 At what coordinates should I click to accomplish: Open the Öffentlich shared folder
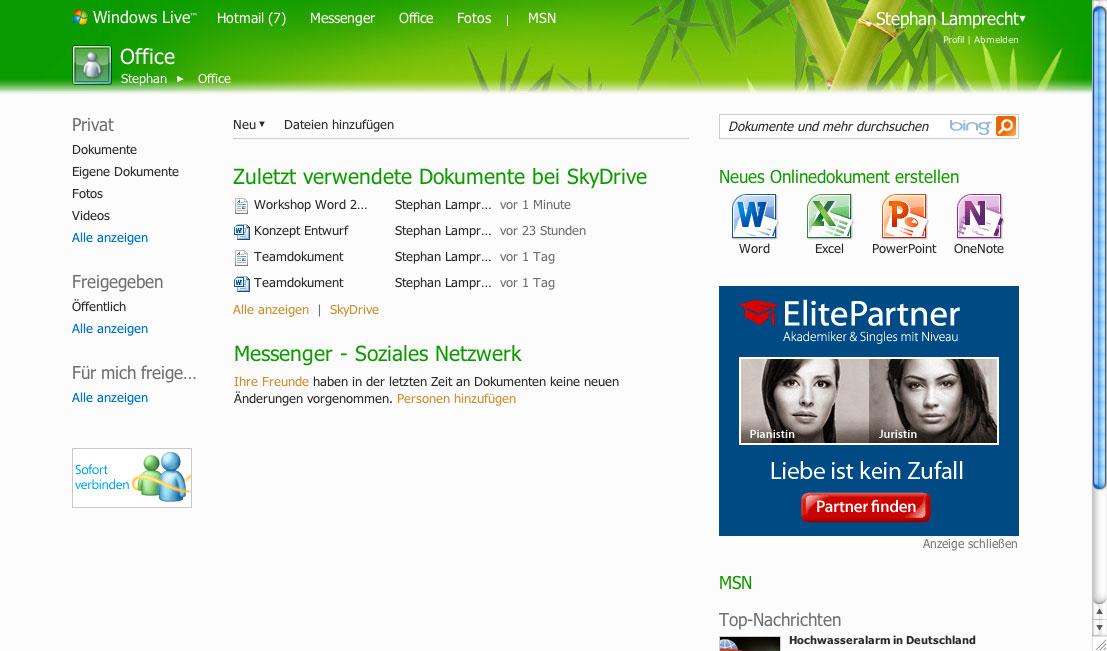tap(99, 306)
